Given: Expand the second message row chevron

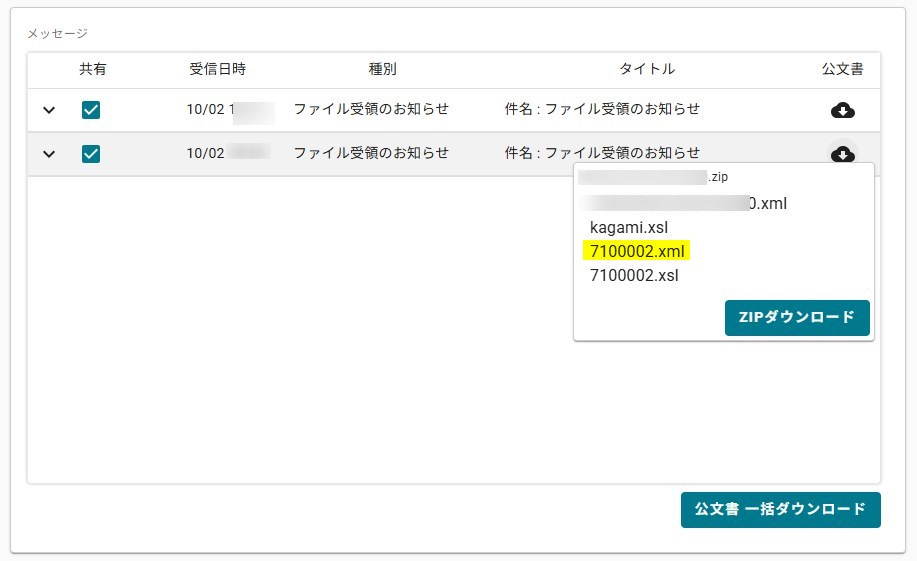Looking at the screenshot, I should tap(49, 154).
